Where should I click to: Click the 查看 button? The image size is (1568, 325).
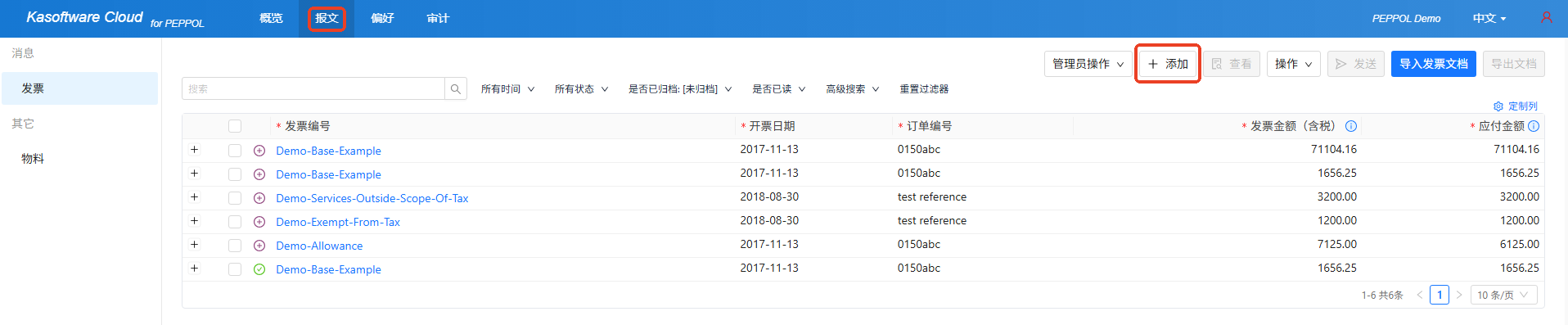[1232, 64]
